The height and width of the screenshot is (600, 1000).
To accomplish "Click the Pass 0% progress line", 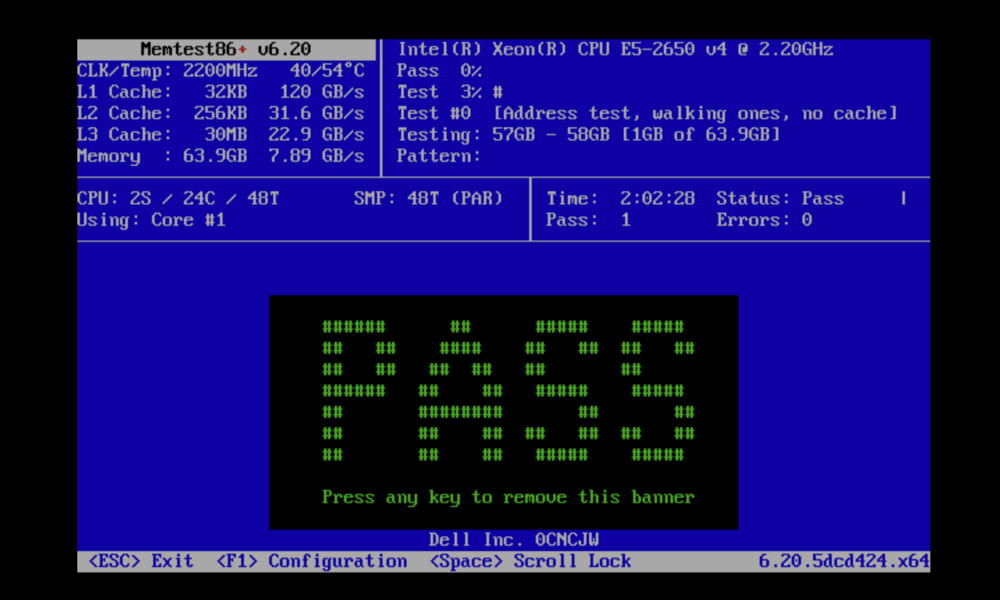I will [x=439, y=70].
